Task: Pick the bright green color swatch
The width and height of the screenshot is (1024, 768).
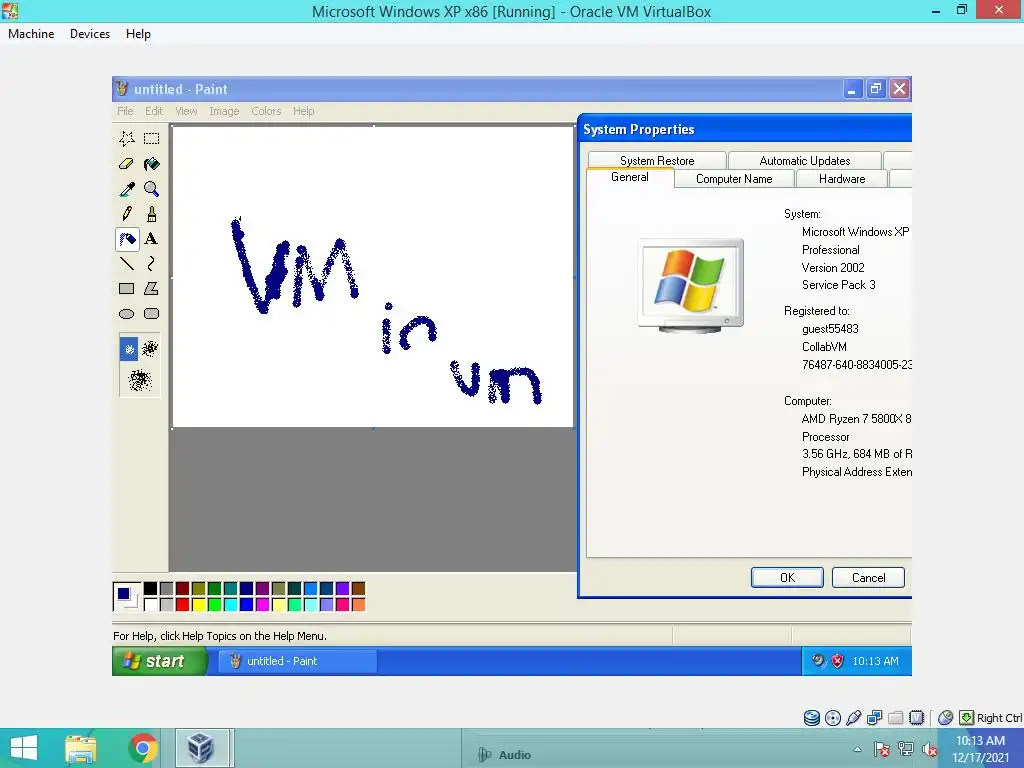Action: [214, 605]
